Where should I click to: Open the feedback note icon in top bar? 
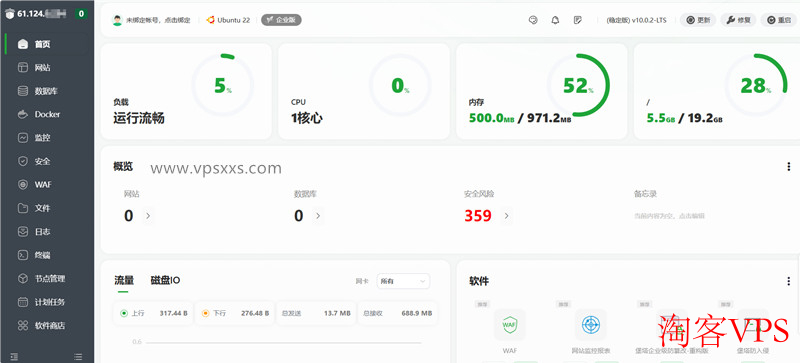pyautogui.click(x=578, y=20)
